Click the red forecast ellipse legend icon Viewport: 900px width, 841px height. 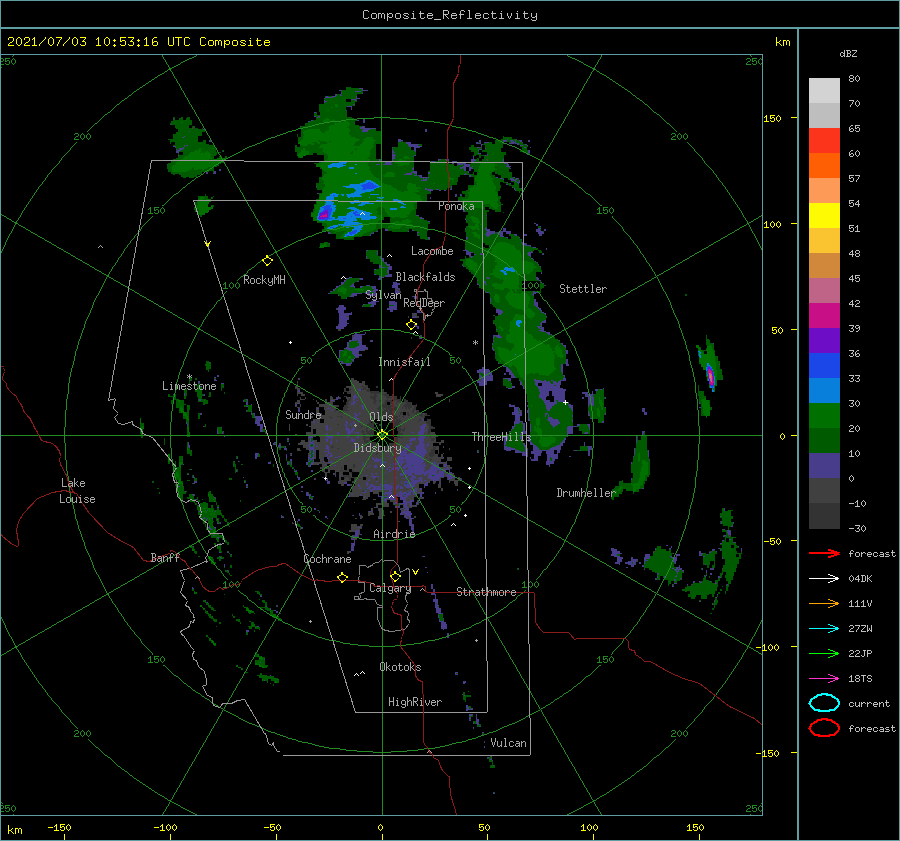824,728
